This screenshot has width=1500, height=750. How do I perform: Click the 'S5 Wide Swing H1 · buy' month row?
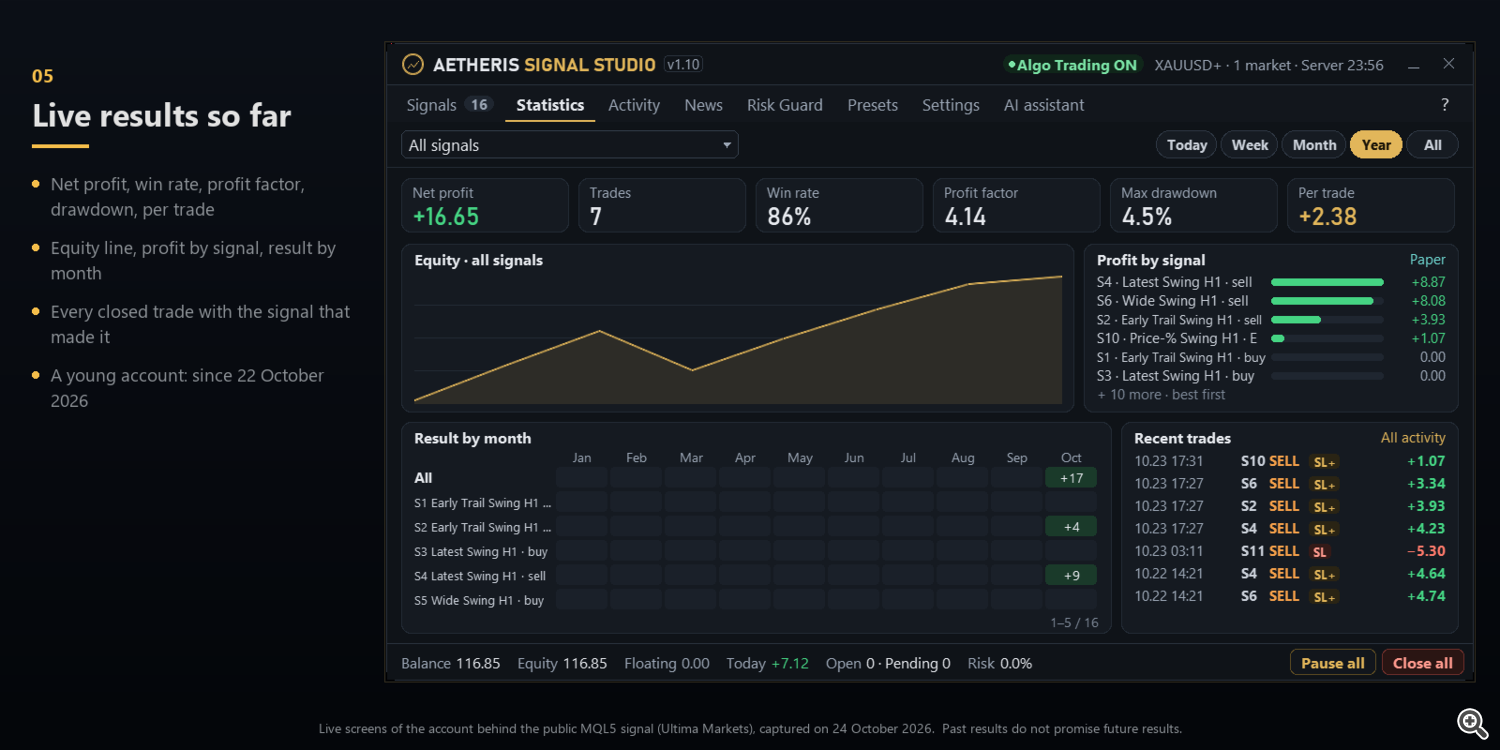(755, 601)
